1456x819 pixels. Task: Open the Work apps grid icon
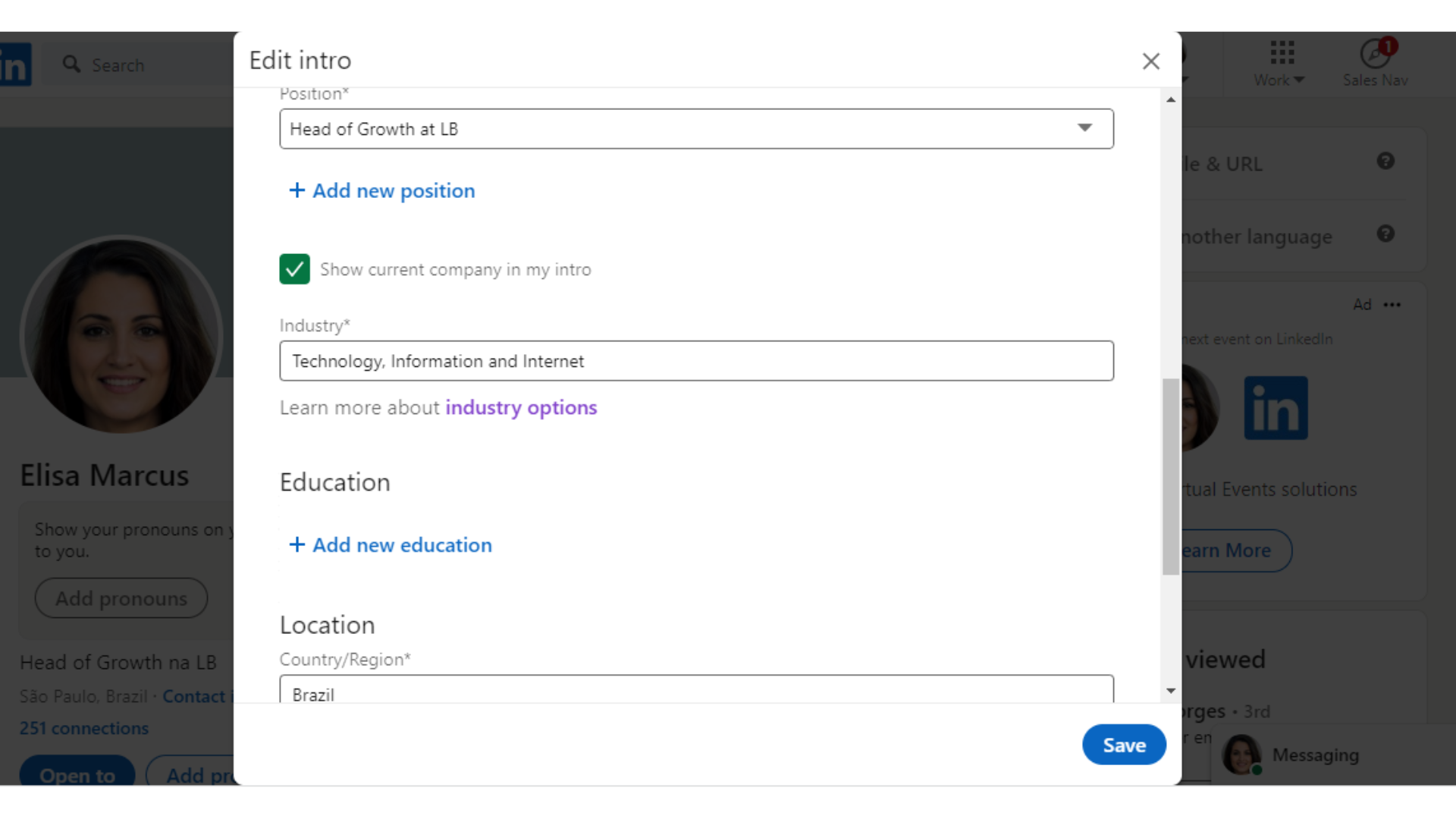tap(1282, 53)
